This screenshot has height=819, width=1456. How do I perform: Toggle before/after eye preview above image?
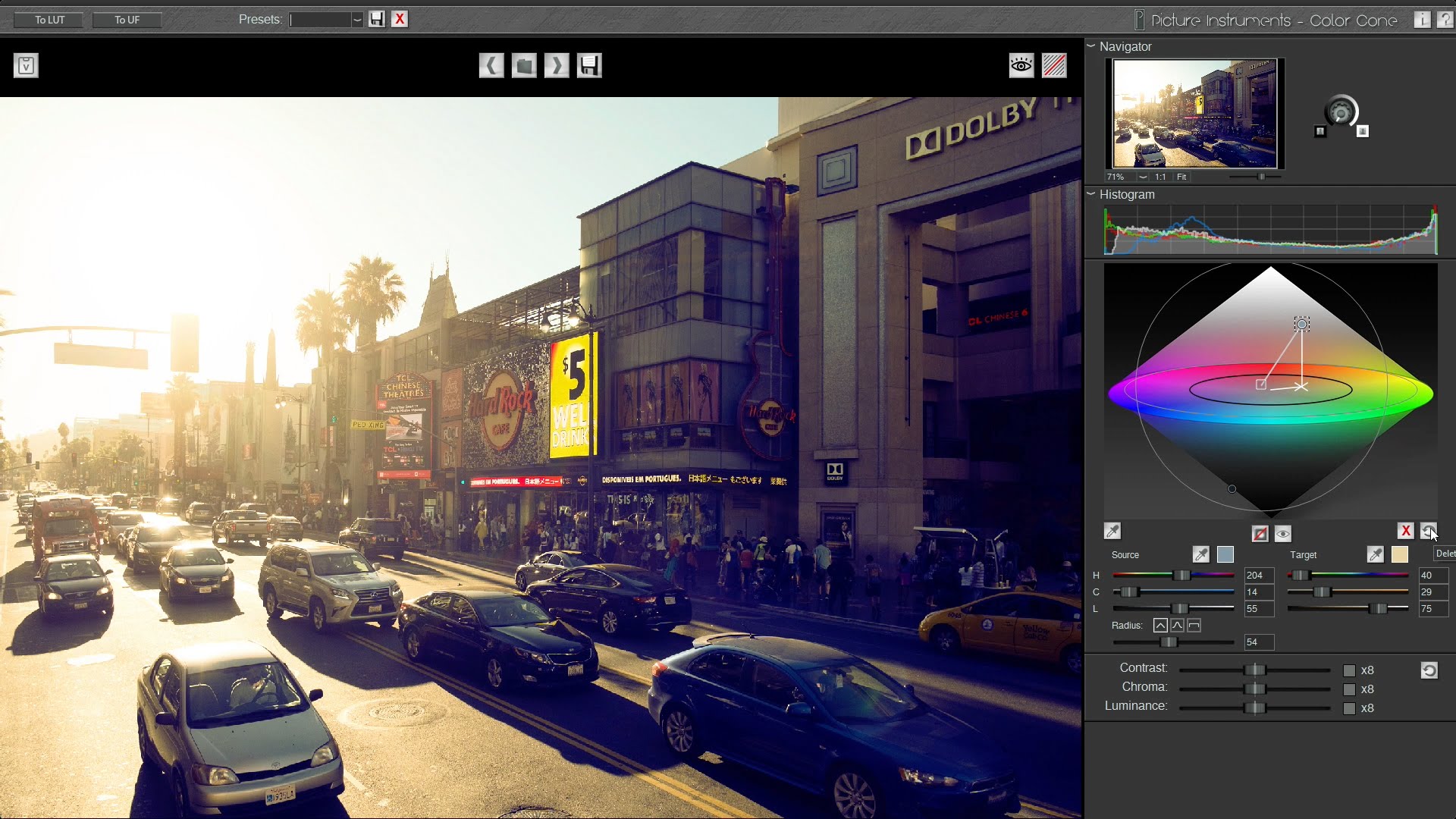click(1021, 66)
